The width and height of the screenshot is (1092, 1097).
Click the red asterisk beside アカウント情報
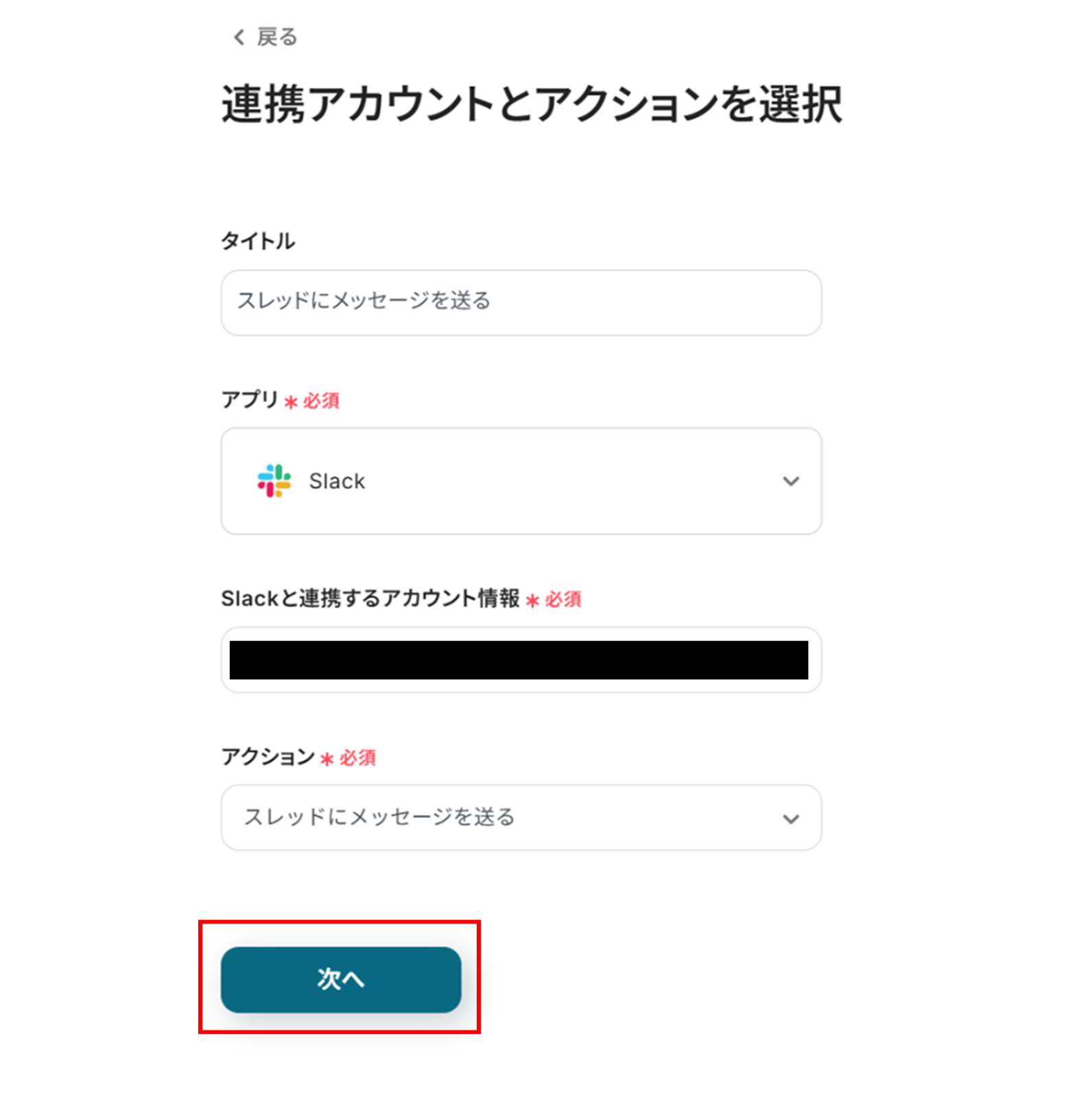coord(532,601)
